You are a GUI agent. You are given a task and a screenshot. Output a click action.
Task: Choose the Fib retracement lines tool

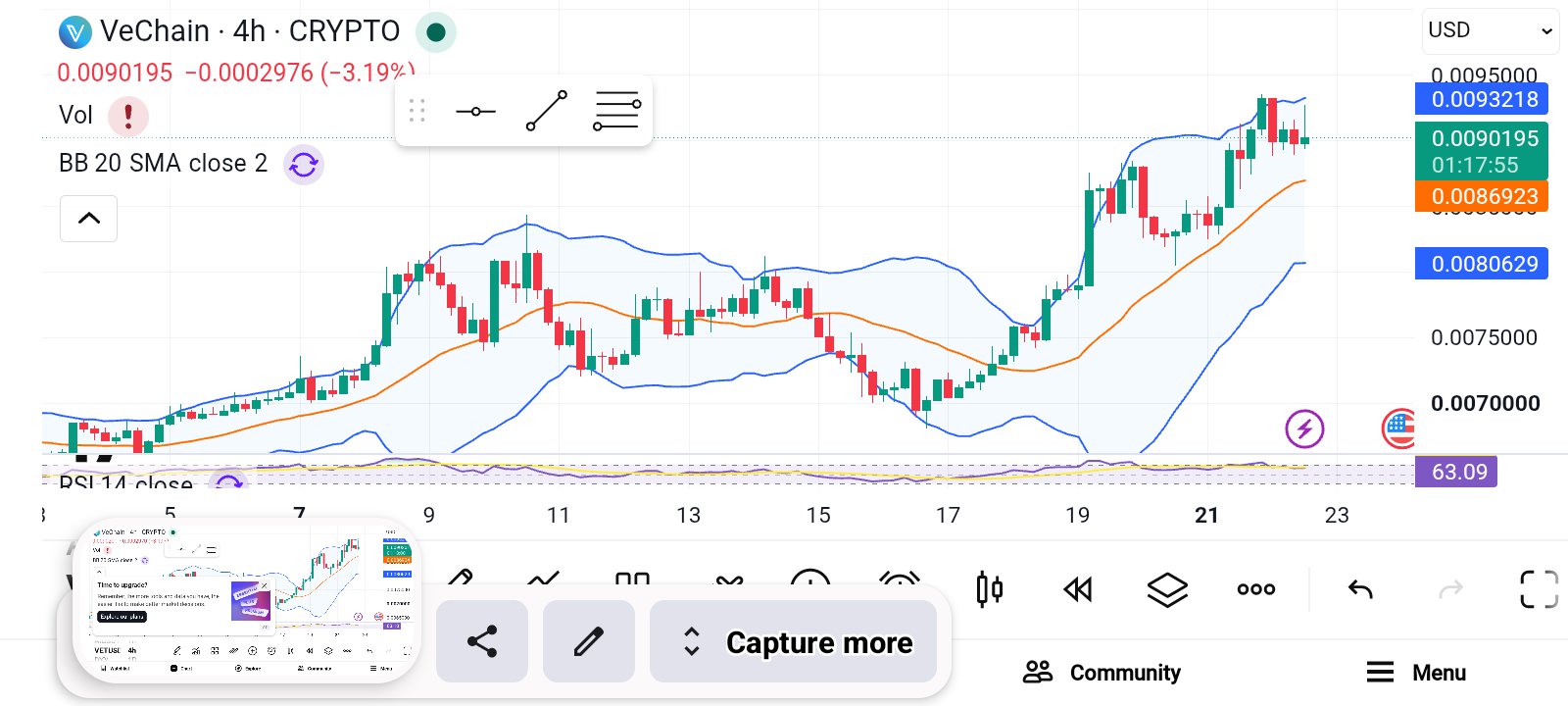[x=616, y=111]
